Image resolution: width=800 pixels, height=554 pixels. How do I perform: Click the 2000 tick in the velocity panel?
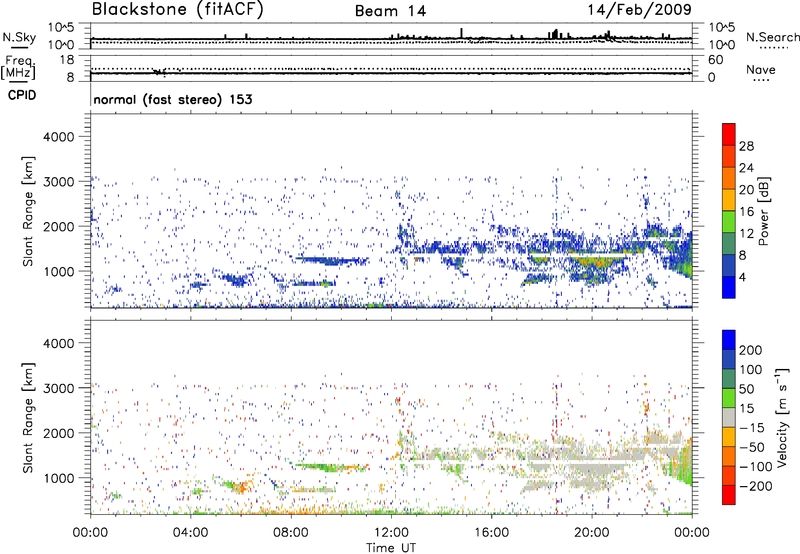pyautogui.click(x=58, y=433)
